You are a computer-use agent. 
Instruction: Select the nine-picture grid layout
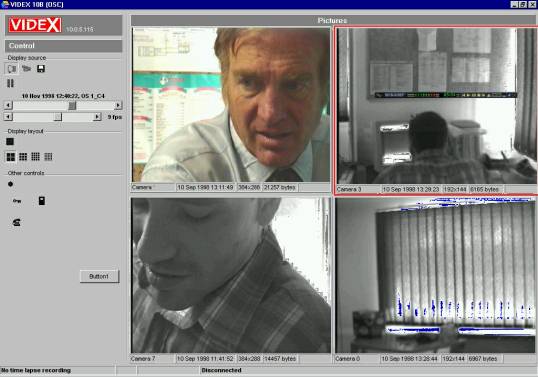23,157
